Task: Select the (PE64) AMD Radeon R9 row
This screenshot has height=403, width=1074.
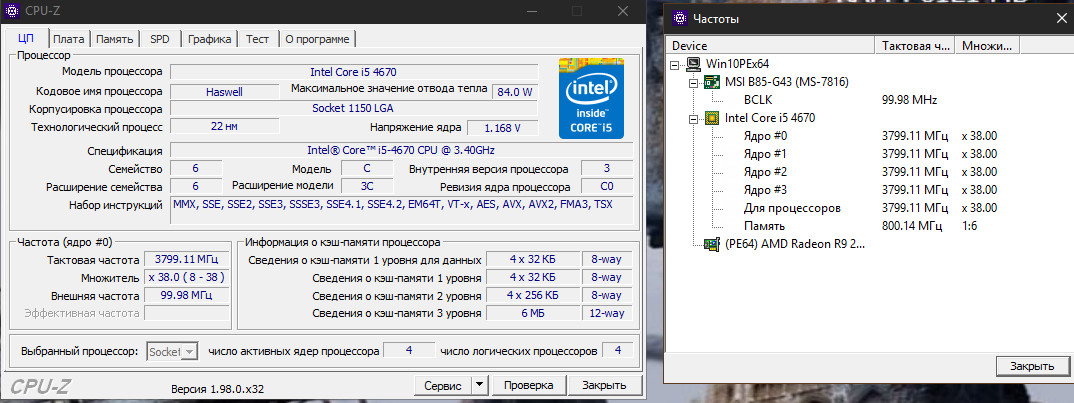Action: click(x=795, y=244)
